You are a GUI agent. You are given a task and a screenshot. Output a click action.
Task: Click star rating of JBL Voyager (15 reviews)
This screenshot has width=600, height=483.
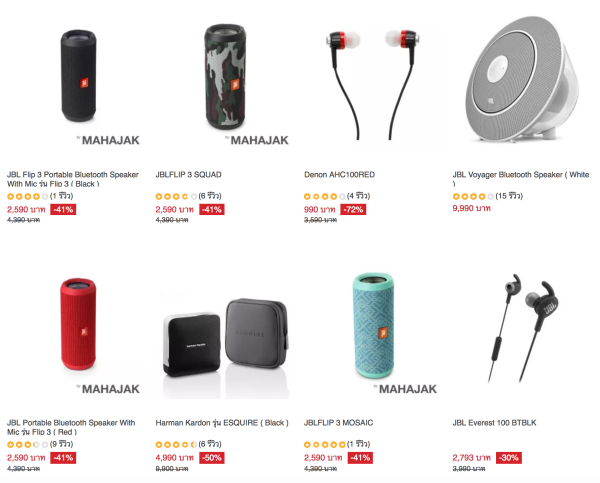click(x=473, y=197)
